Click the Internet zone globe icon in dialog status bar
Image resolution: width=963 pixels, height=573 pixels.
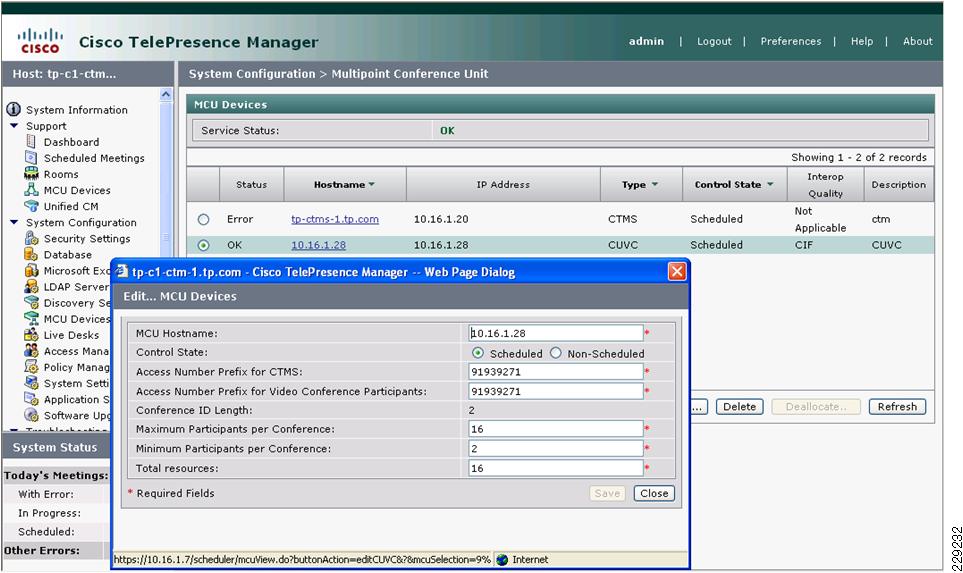[x=502, y=559]
